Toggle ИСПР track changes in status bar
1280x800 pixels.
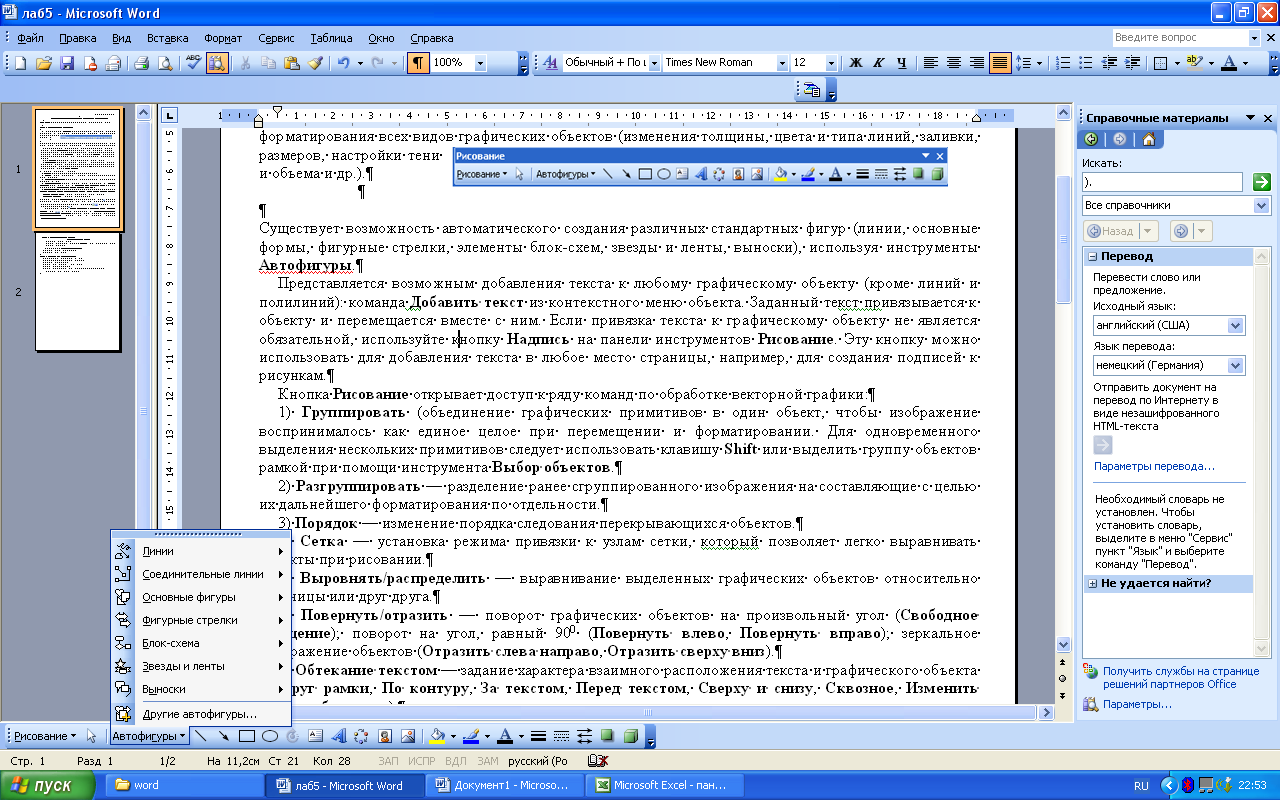pyautogui.click(x=421, y=761)
